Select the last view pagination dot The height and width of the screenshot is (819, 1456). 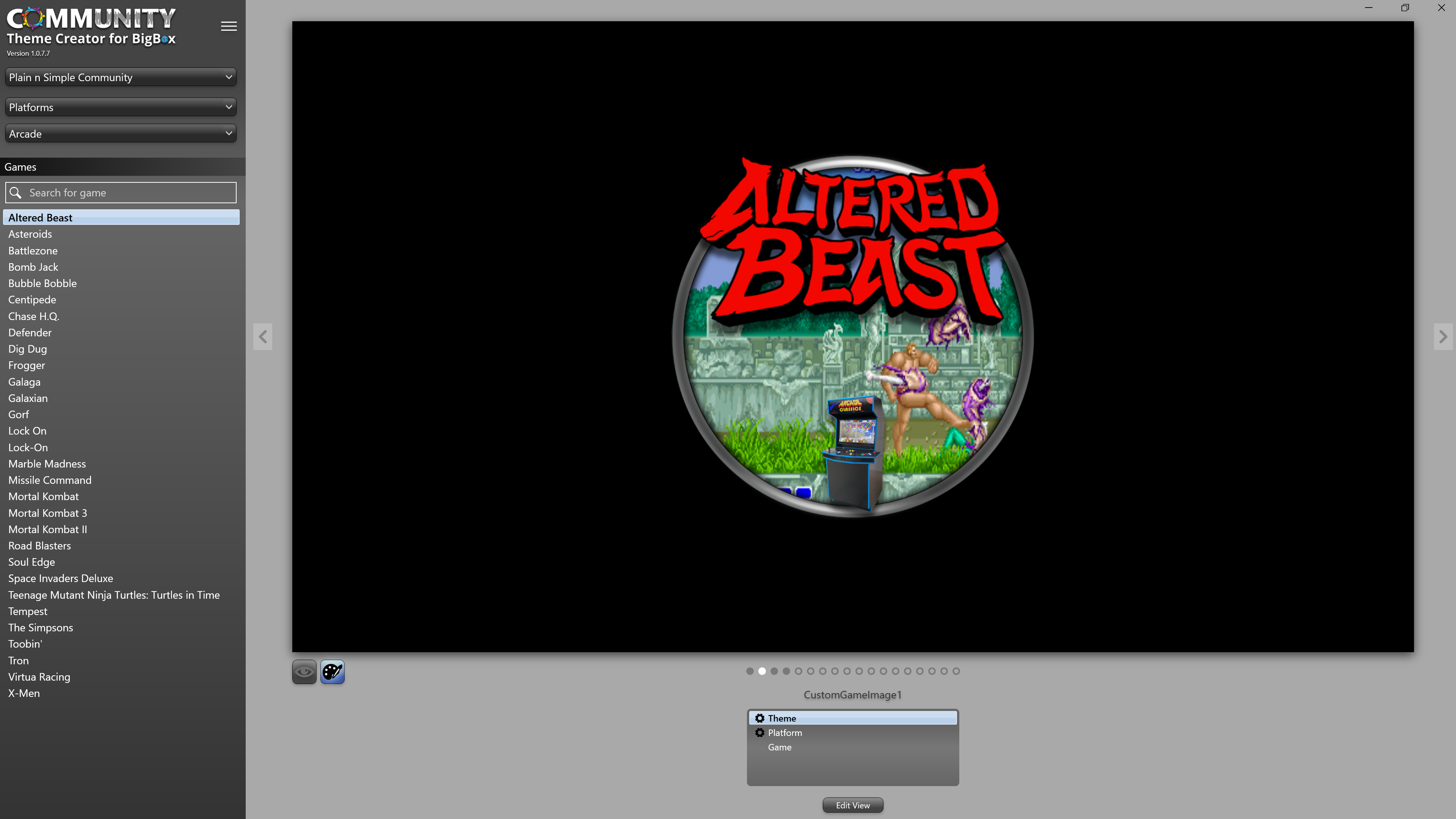[956, 671]
